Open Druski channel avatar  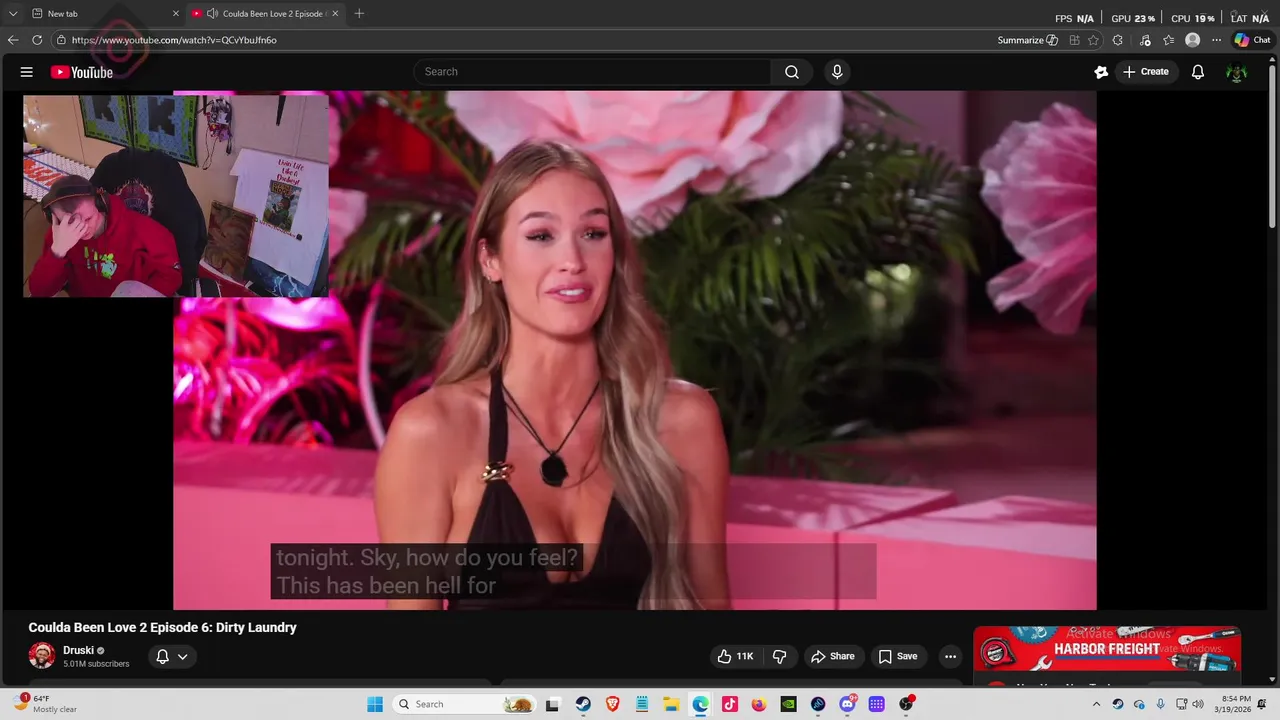42,656
